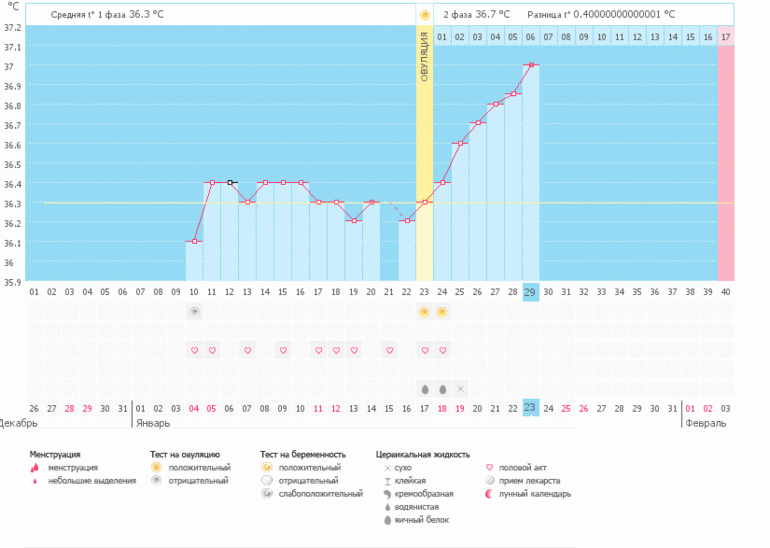Select the 36.1 temperature point on day 10
This screenshot has width=770, height=548.
point(194,241)
